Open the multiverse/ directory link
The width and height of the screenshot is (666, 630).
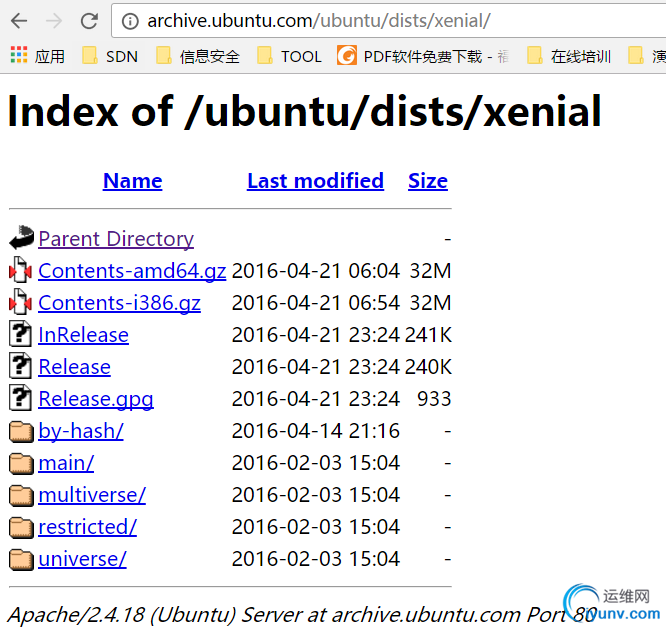click(92, 495)
